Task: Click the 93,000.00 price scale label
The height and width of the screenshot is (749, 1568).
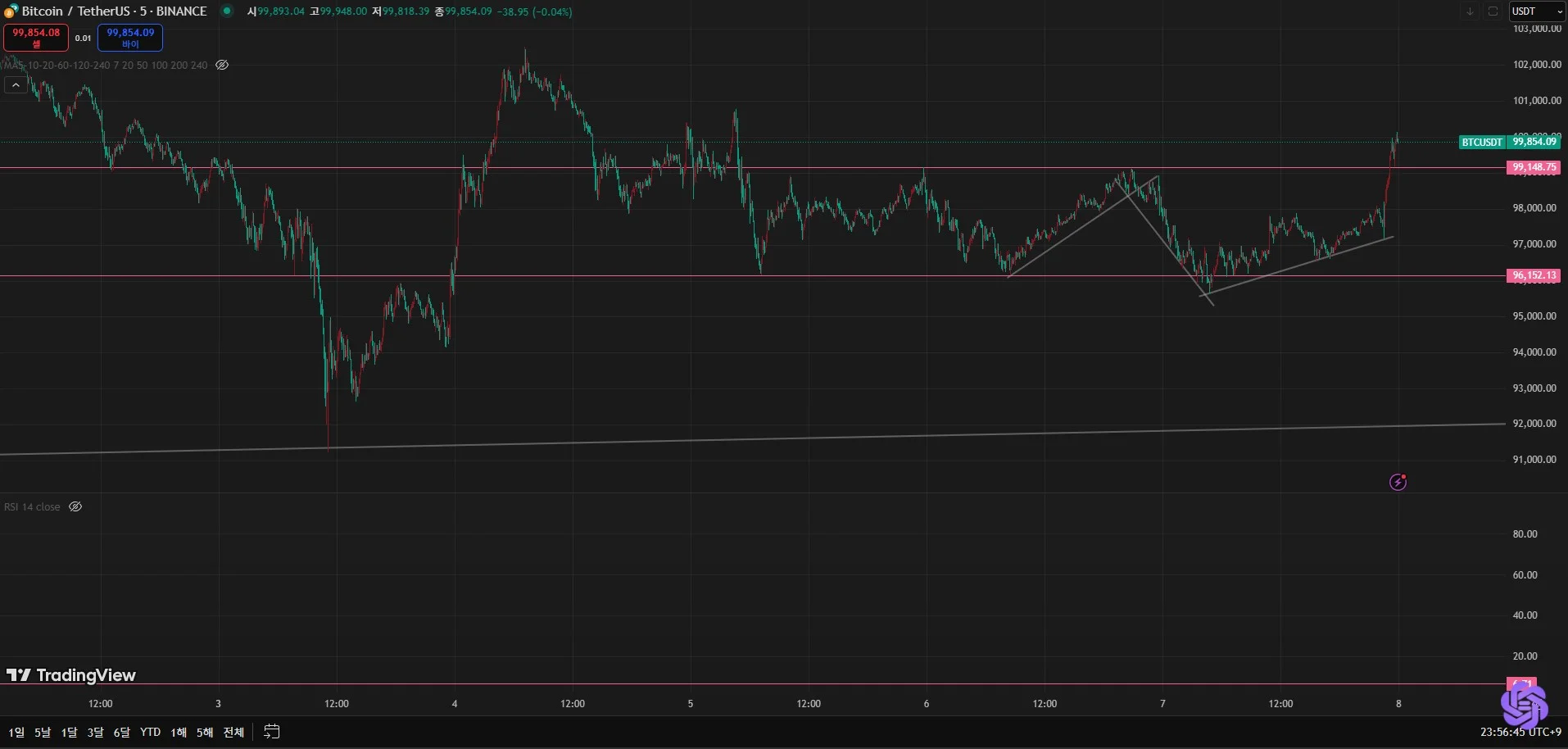Action: [x=1534, y=388]
